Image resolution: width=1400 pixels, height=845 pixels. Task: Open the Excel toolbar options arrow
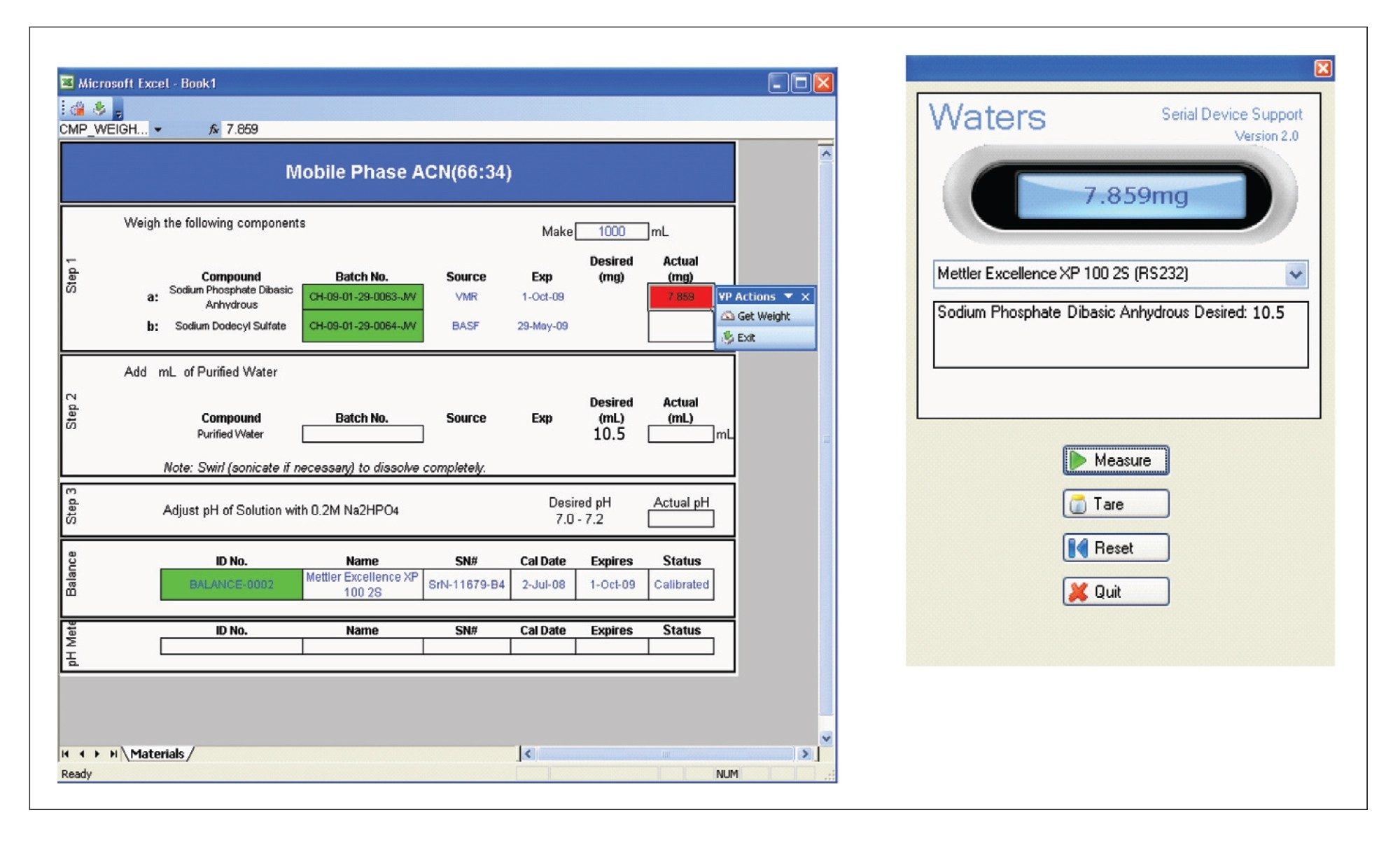point(118,112)
